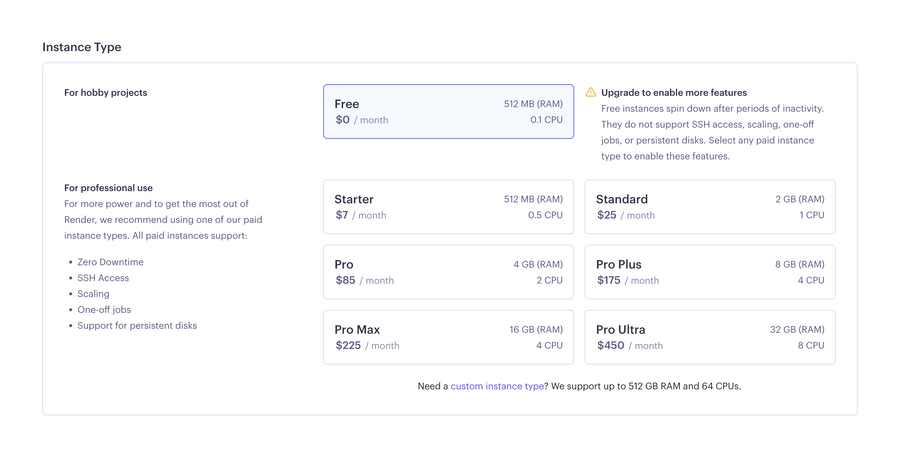This screenshot has height=458, width=900.
Task: Click the For professional use heading
Action: (x=108, y=188)
